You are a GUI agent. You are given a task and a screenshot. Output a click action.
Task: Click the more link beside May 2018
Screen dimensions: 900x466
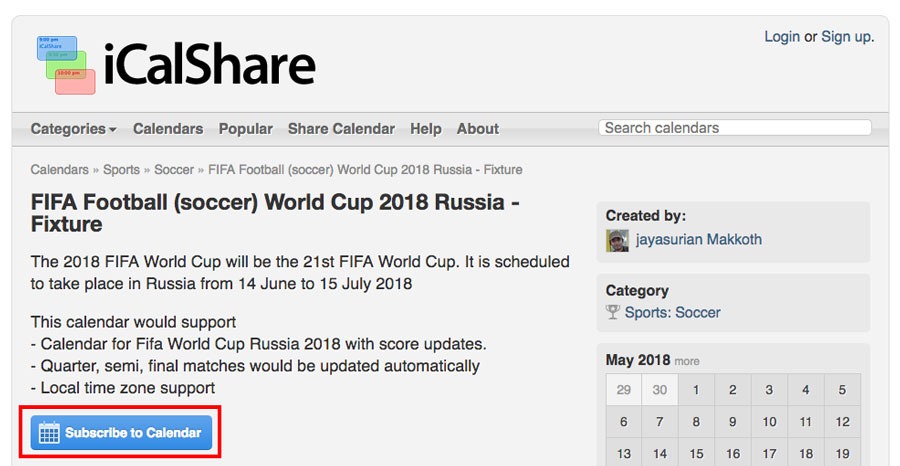tap(687, 362)
